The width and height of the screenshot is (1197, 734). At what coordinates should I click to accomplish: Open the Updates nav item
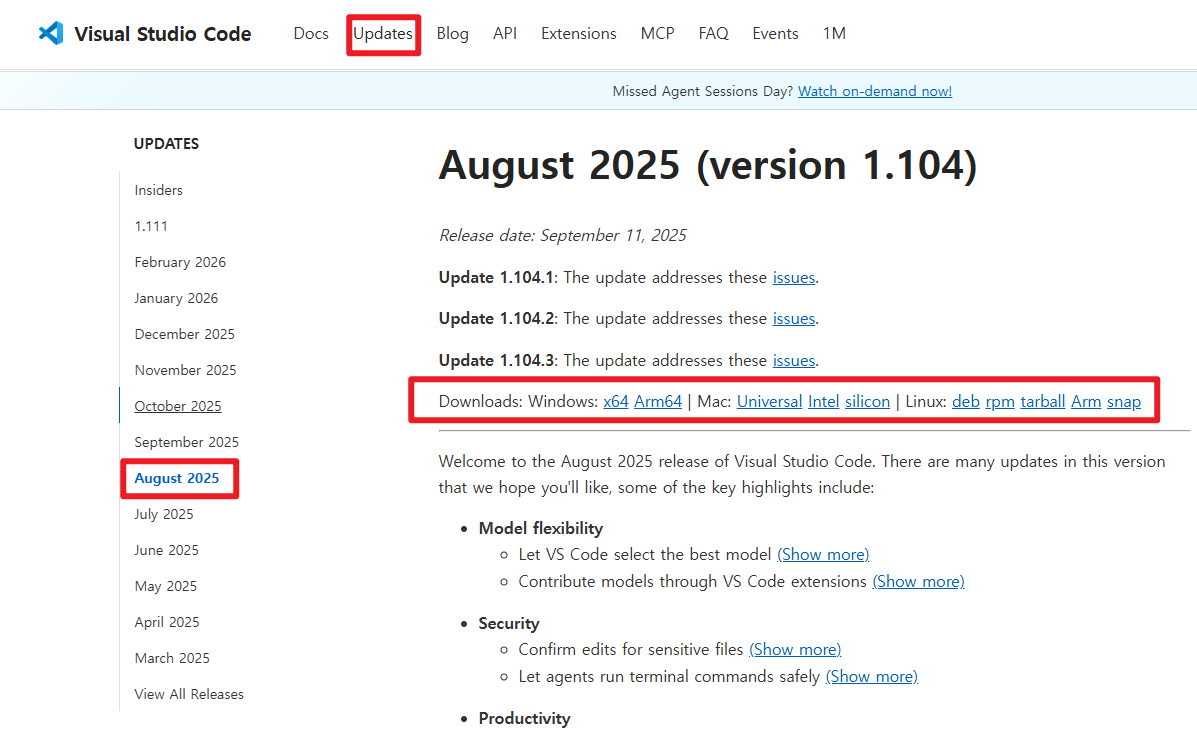tap(382, 34)
